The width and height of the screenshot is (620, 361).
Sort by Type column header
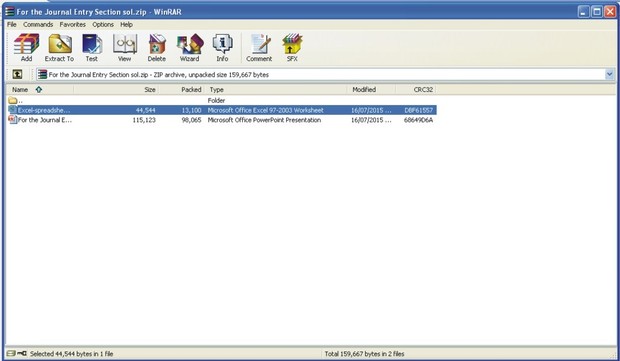coord(276,90)
